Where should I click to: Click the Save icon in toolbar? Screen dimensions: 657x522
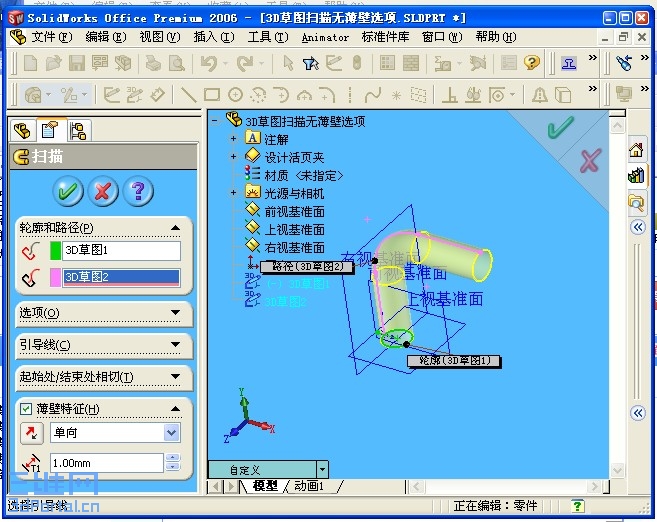pos(77,63)
